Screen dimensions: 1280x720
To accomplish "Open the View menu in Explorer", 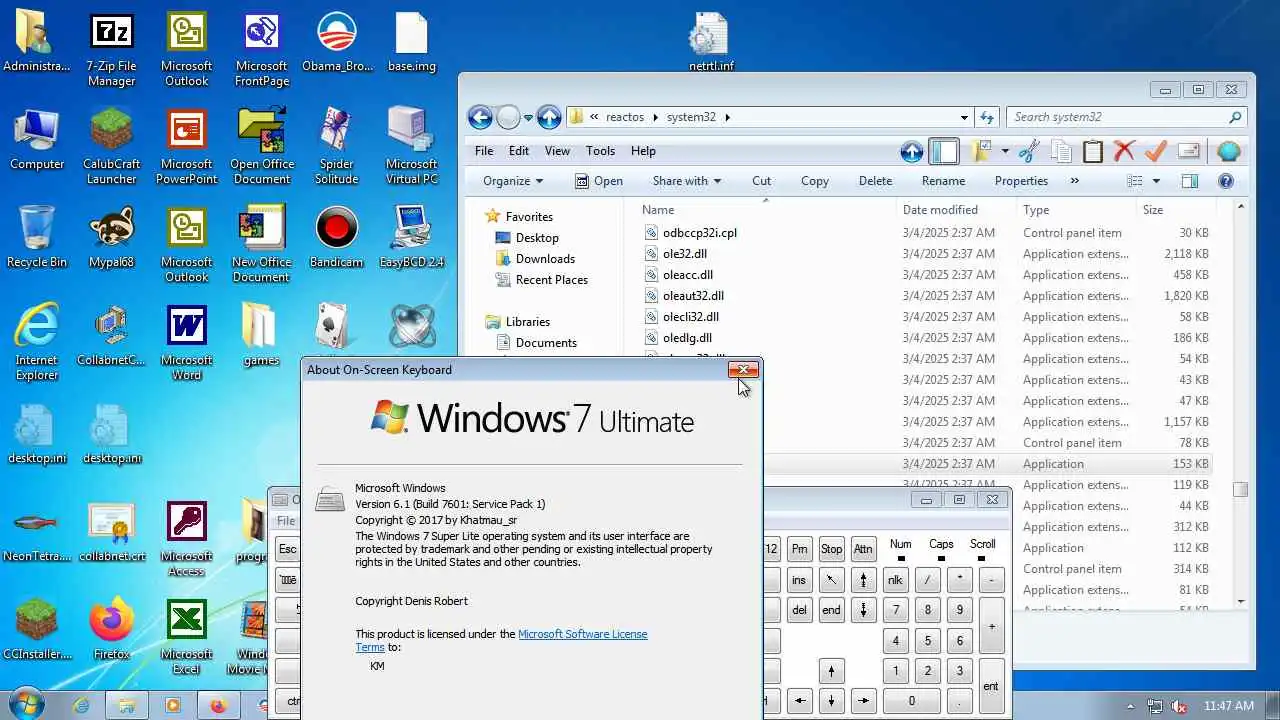I will click(557, 151).
